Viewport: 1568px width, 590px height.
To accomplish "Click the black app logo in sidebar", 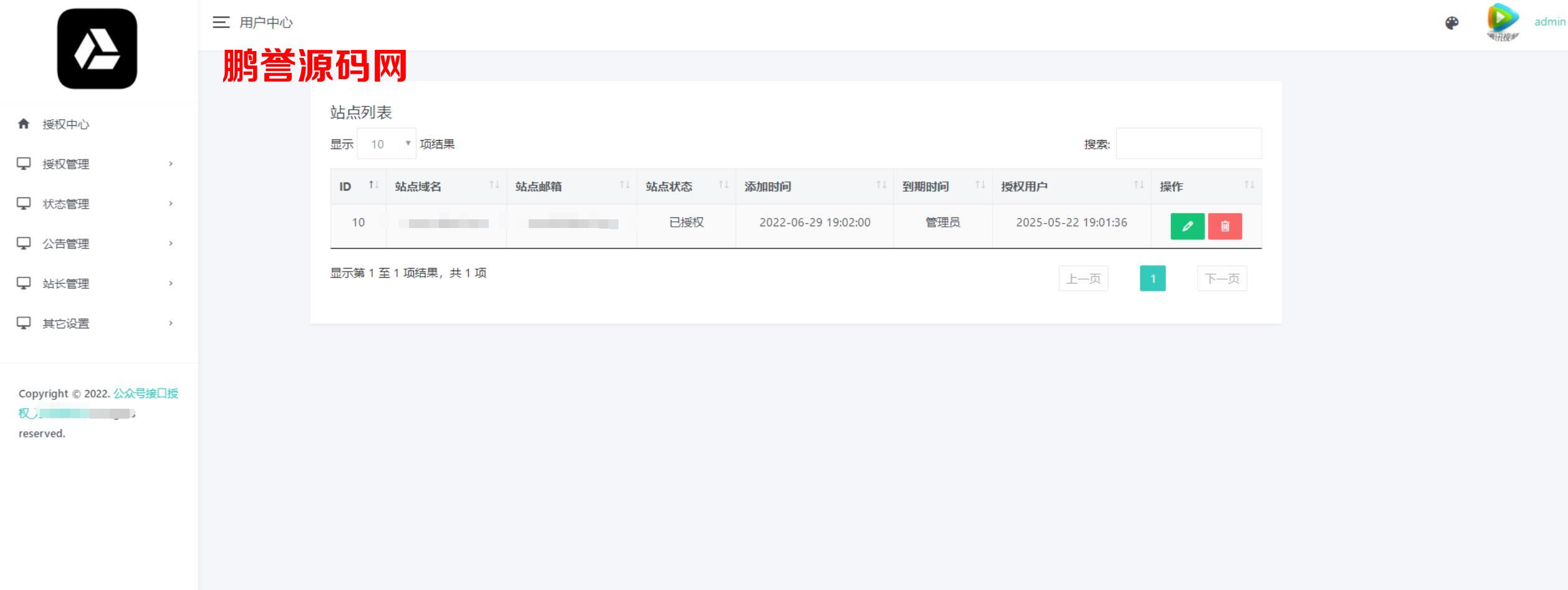I will coord(97,49).
